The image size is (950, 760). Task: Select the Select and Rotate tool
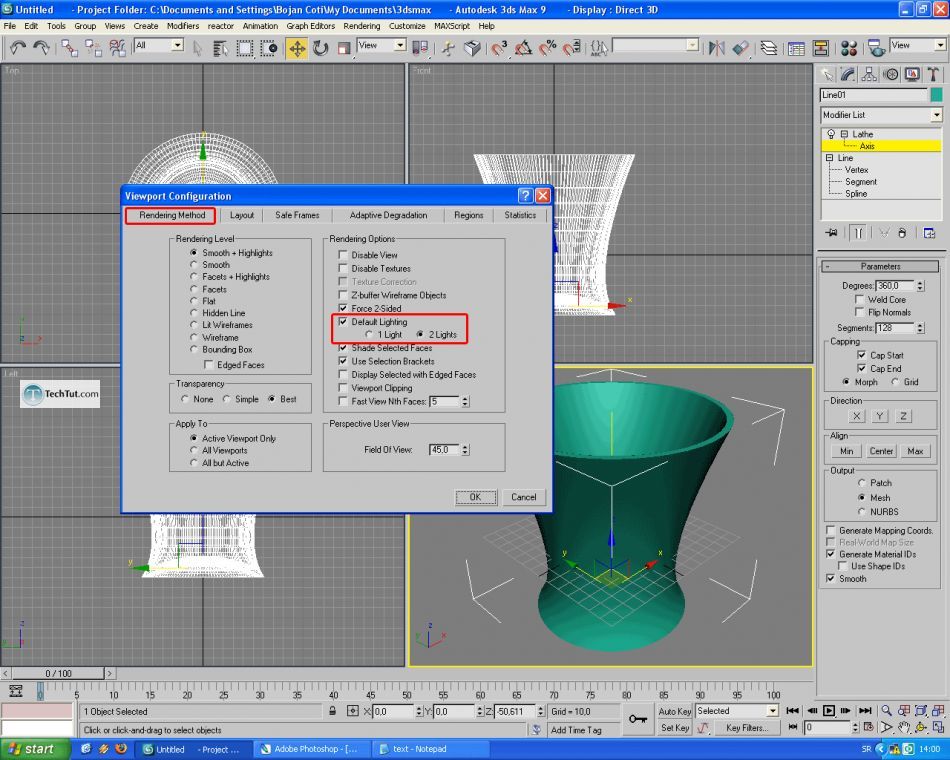point(320,47)
